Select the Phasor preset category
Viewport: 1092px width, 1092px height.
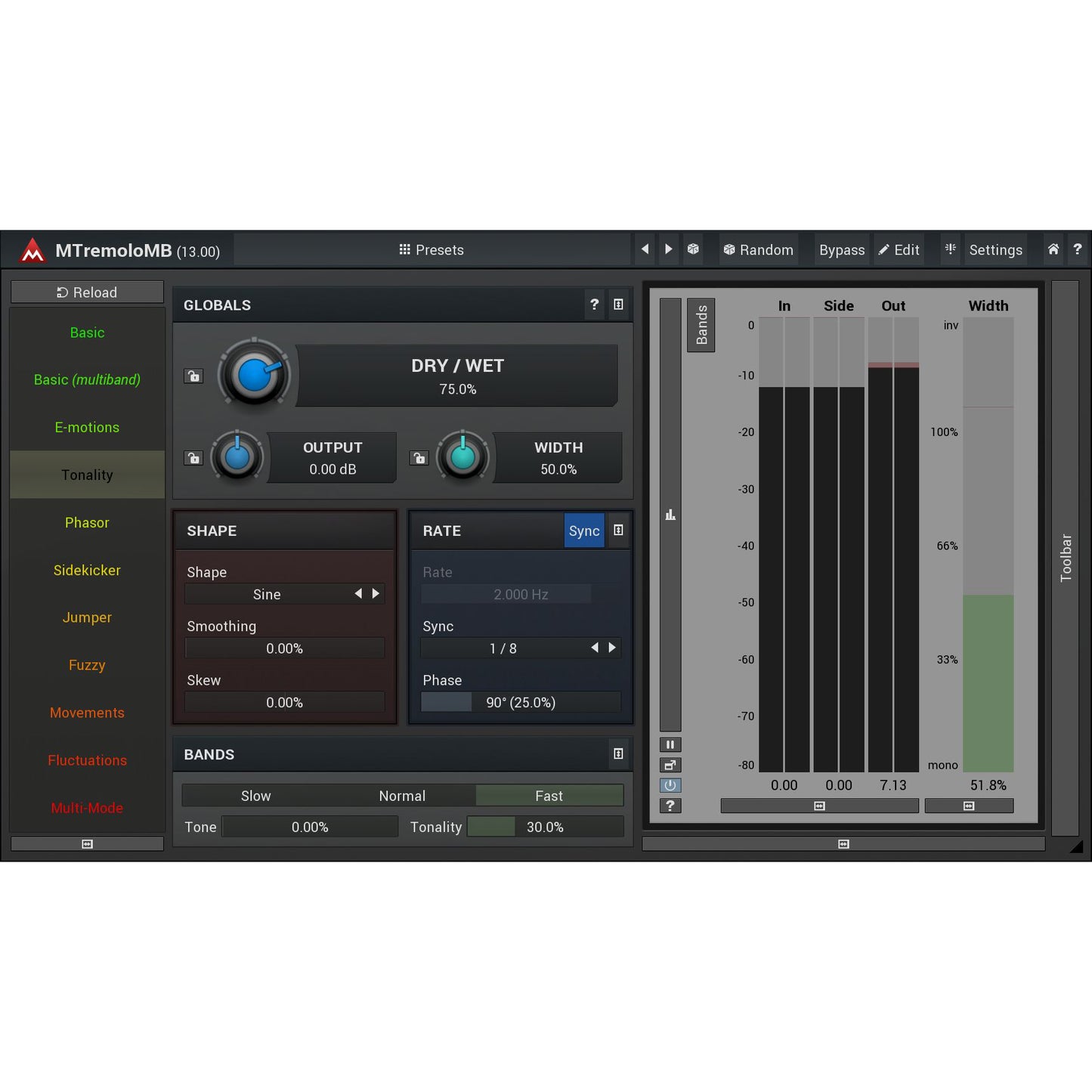point(87,522)
